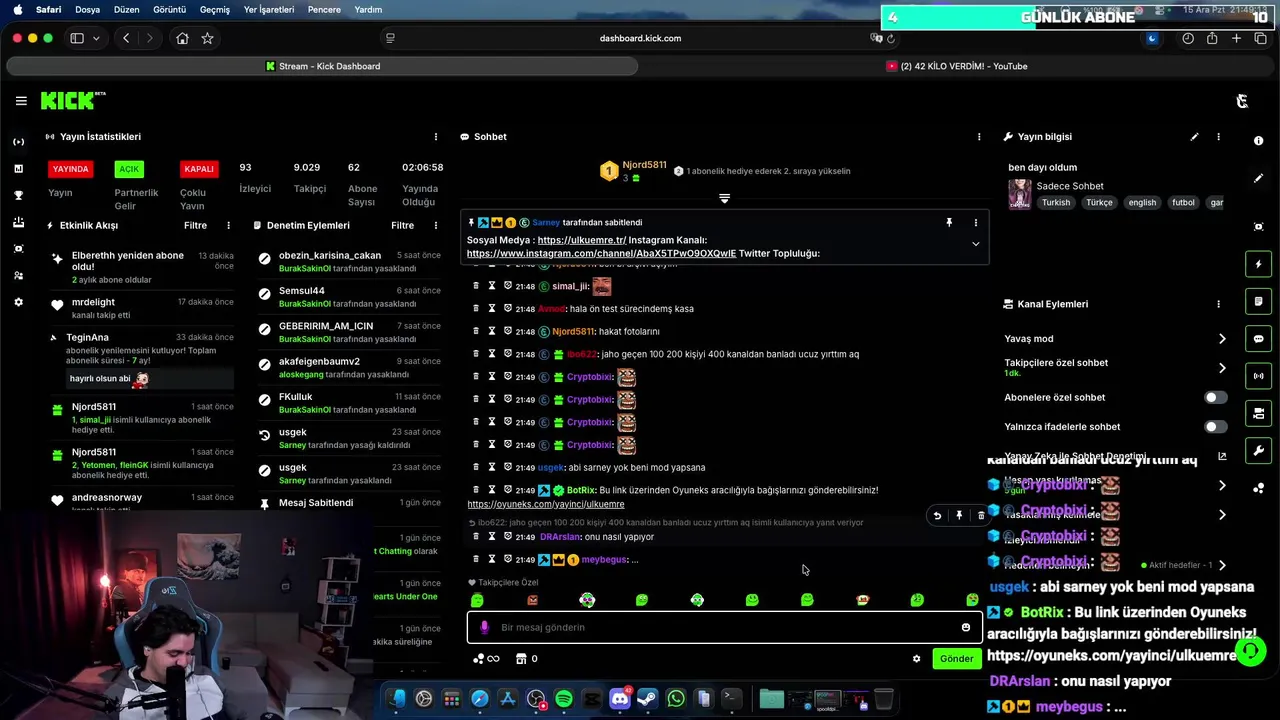Open the Instagram channel link in pinned message
The image size is (1280, 720).
coord(601,254)
